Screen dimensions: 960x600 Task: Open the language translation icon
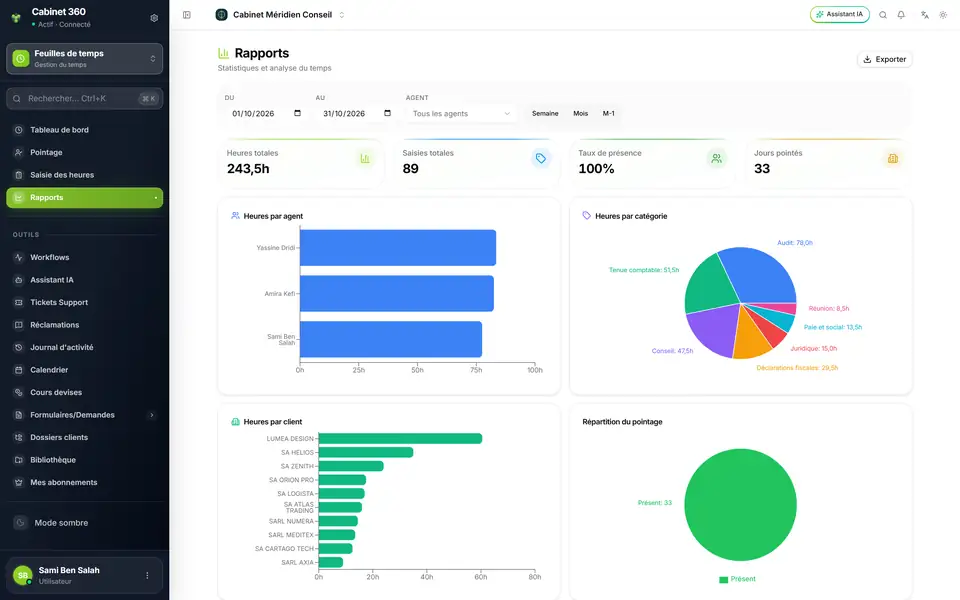point(924,15)
